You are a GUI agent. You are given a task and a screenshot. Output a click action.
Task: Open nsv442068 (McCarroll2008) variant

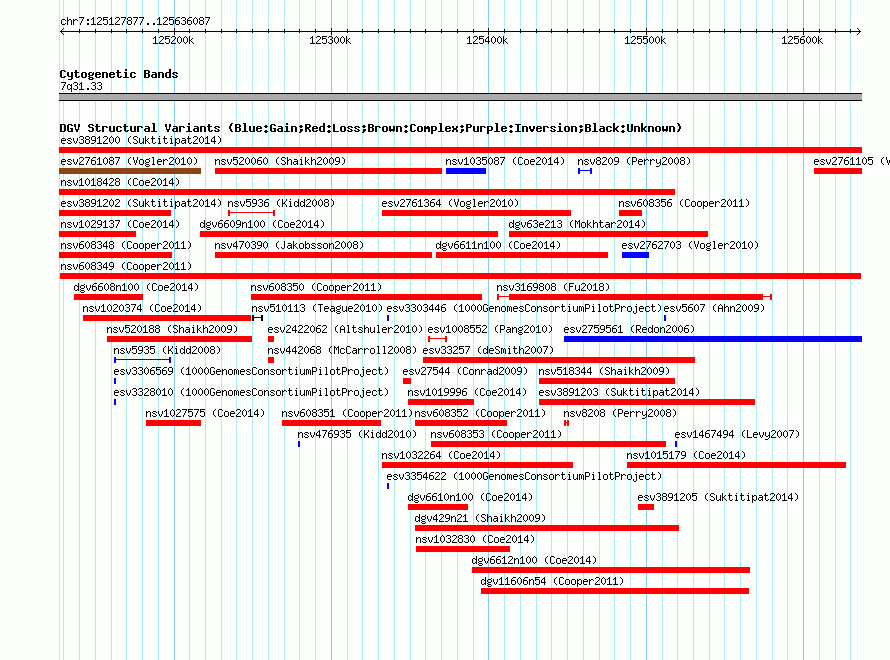pyautogui.click(x=342, y=350)
